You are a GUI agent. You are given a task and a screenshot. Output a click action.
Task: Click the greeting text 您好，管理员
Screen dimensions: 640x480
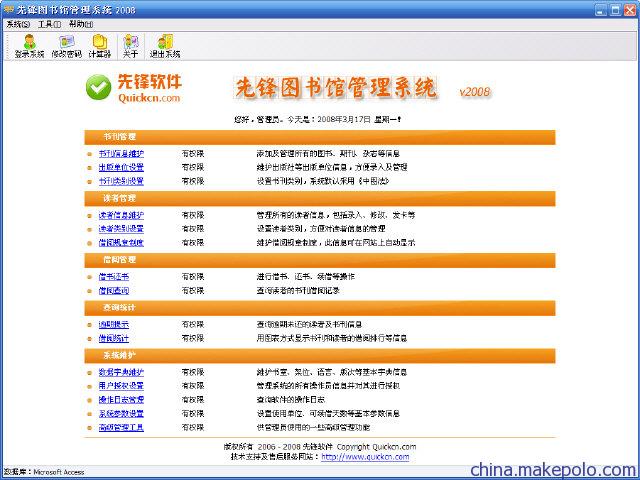257,120
